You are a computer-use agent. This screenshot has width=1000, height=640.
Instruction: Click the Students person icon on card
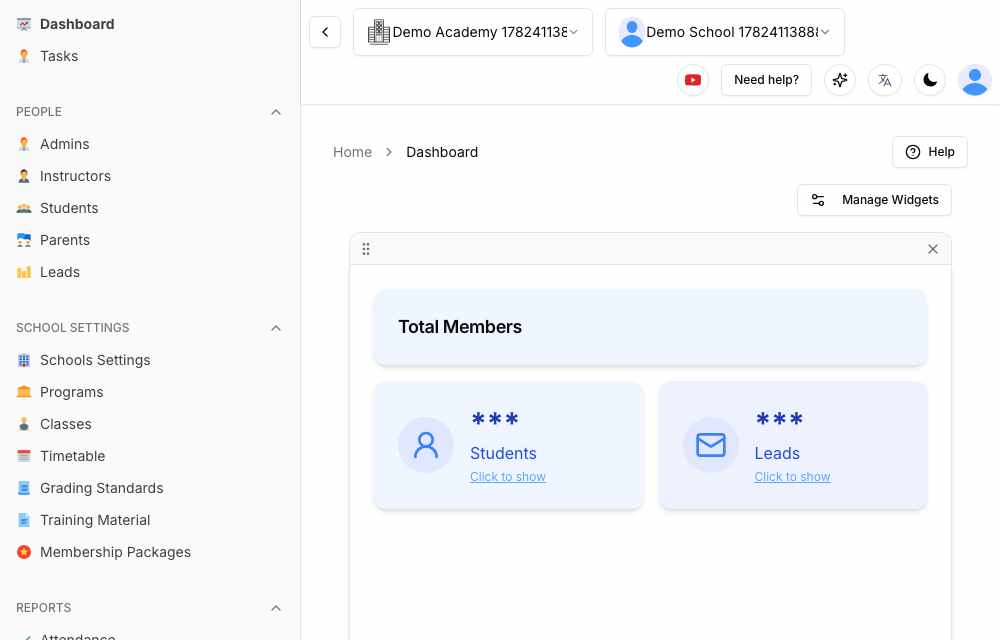425,445
